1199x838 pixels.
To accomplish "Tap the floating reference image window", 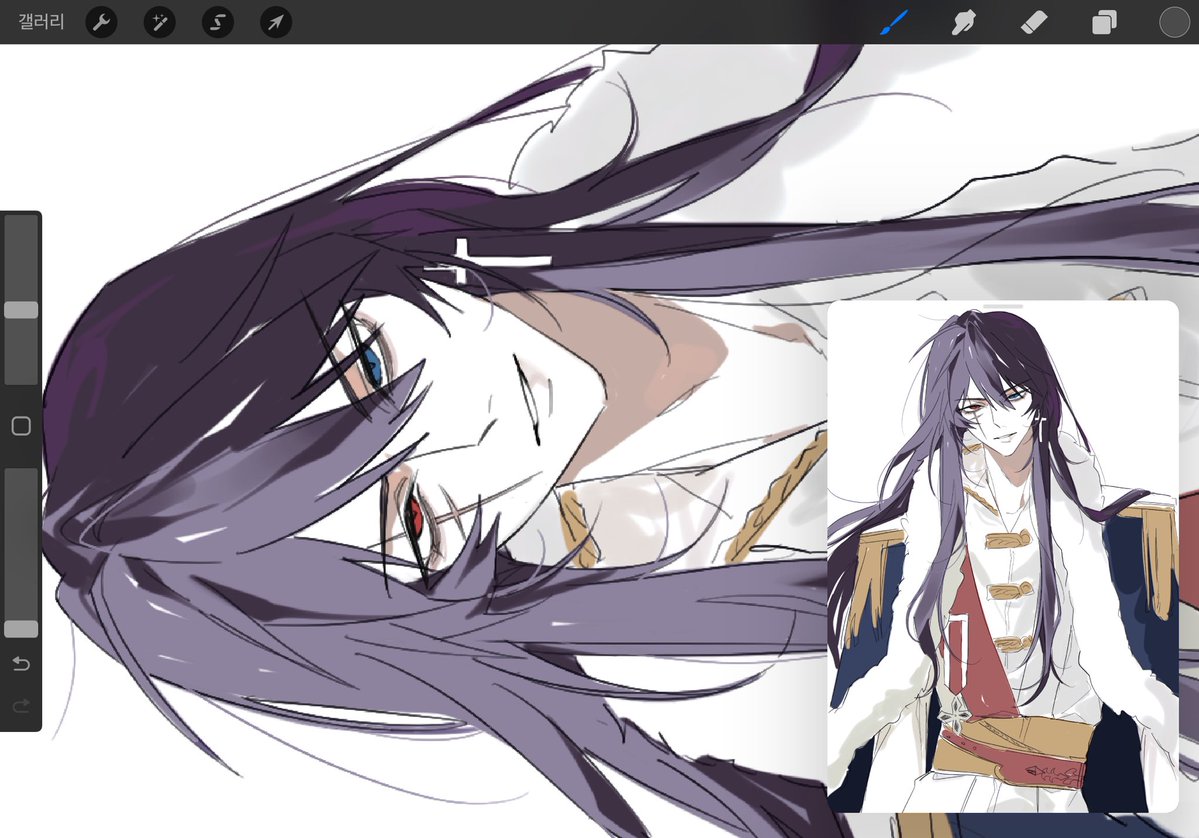I will pyautogui.click(x=1003, y=557).
